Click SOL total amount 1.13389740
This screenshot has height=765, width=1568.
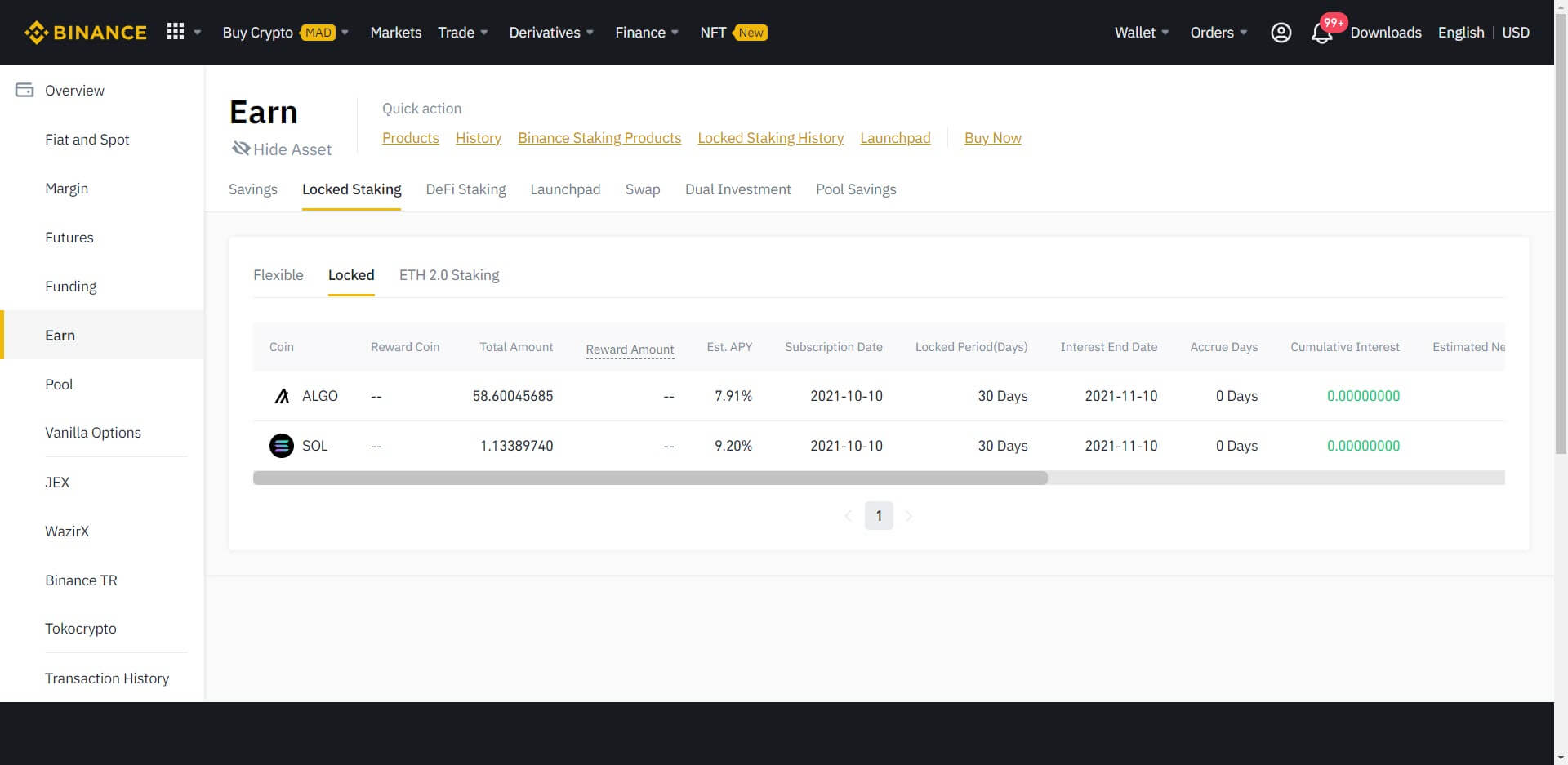(x=517, y=446)
